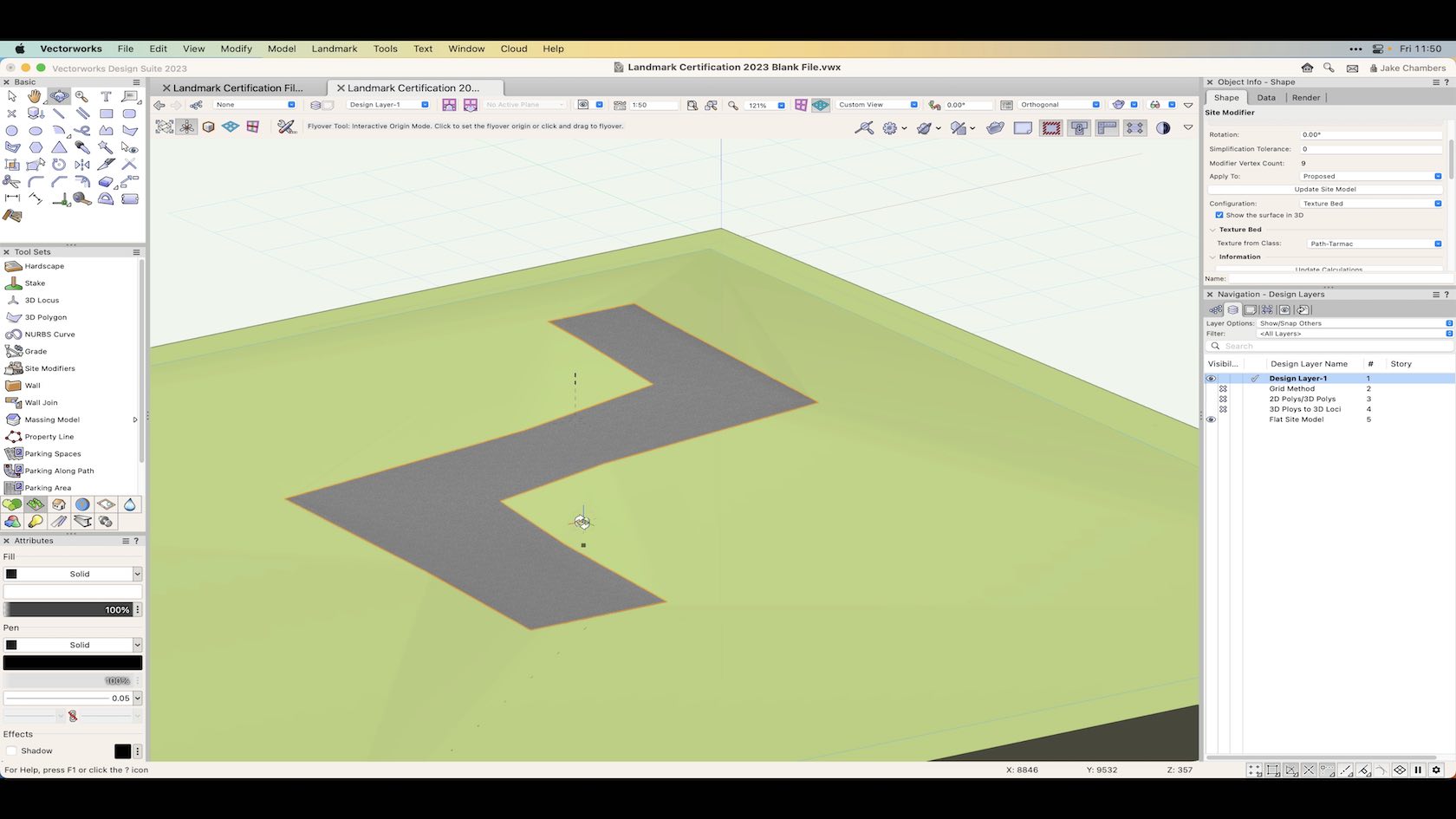Select the Rectangle tool
Image resolution: width=1456 pixels, height=819 pixels.
(106, 113)
